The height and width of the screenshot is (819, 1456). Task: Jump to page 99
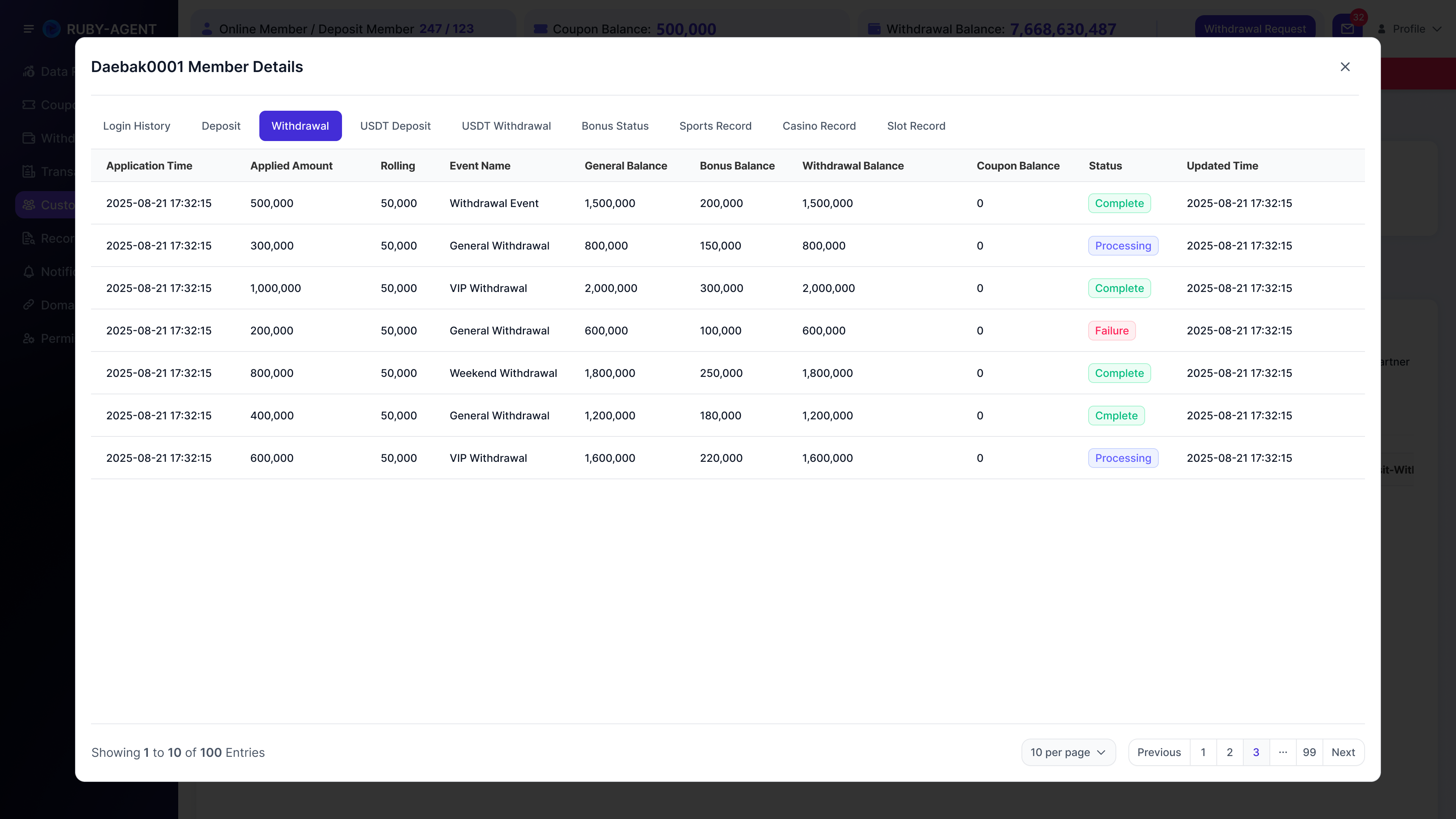pos(1309,752)
